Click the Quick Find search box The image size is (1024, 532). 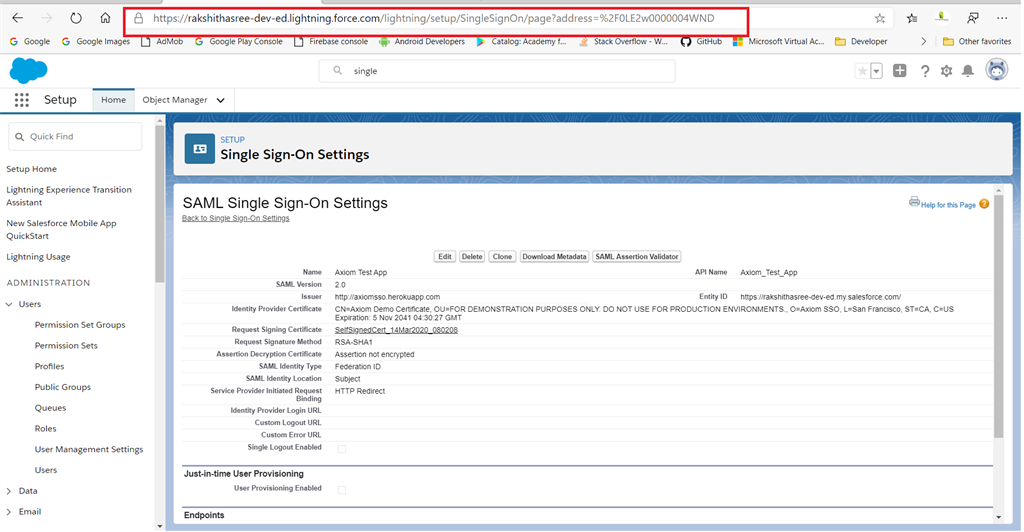(x=75, y=136)
